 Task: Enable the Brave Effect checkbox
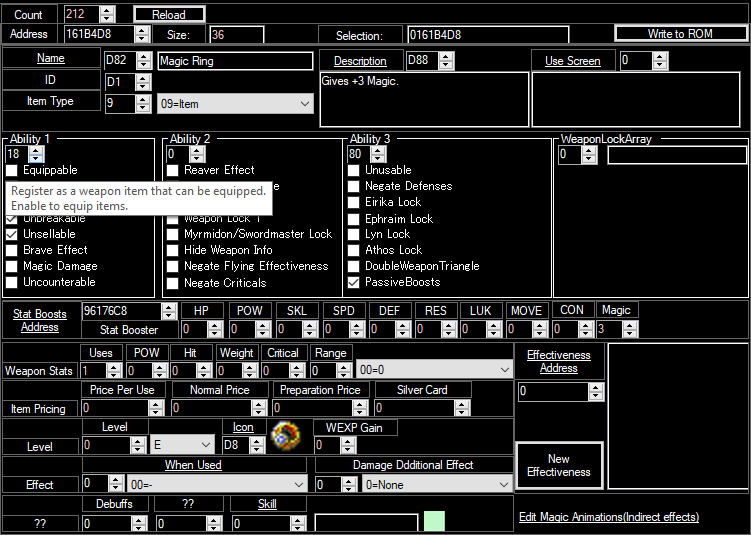point(13,250)
